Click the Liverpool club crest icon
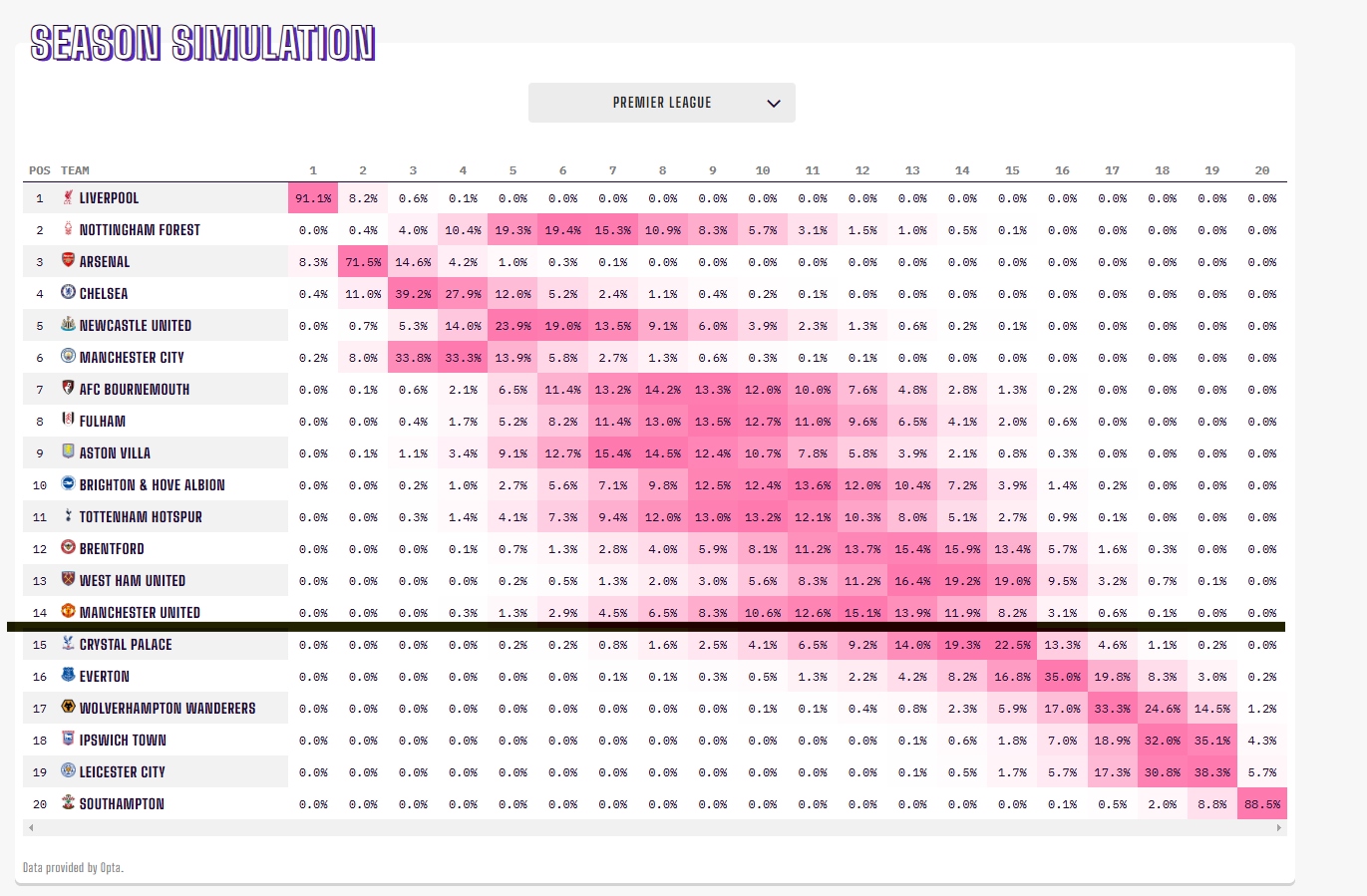 [x=68, y=198]
